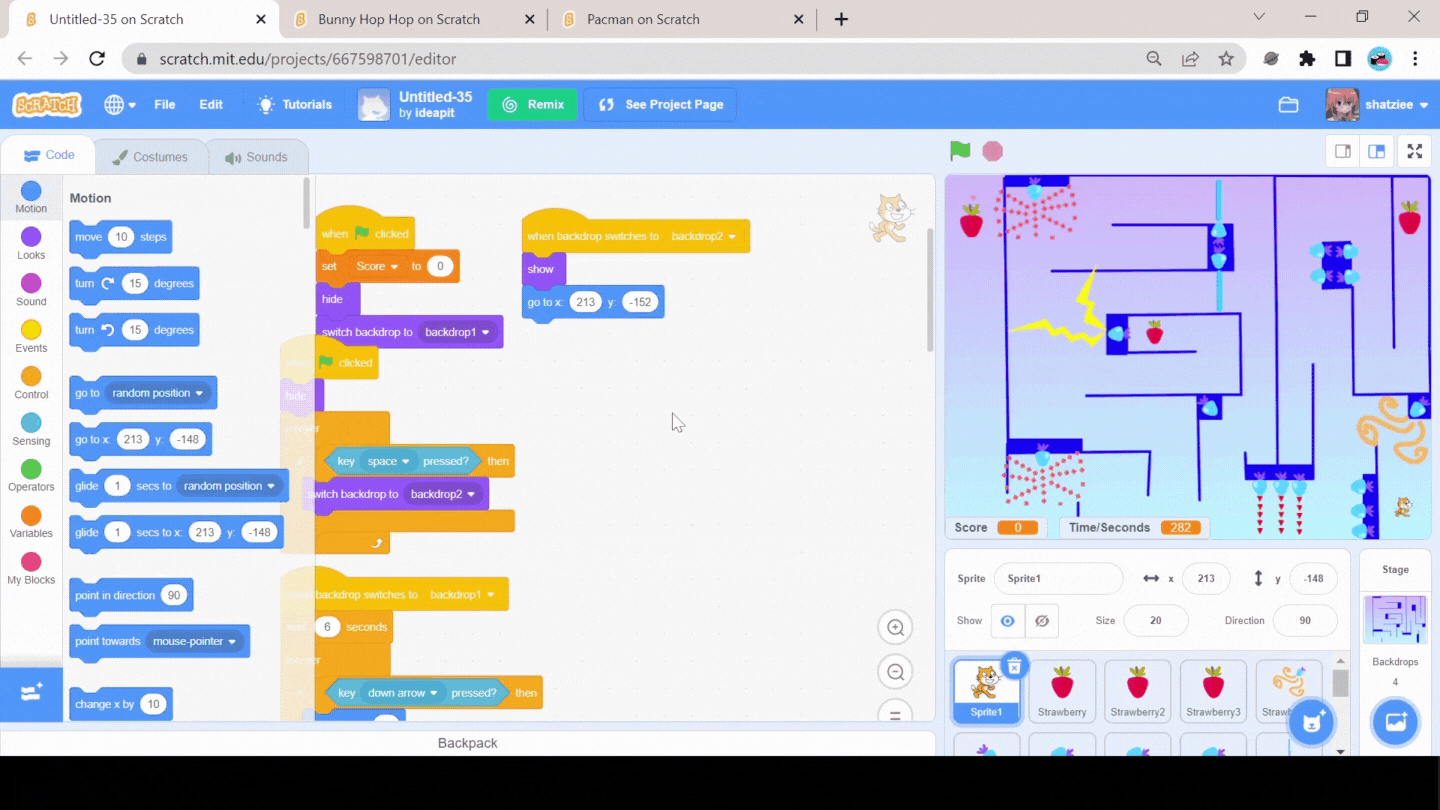
Task: Open the Score variable dropdown in set block
Action: click(376, 266)
